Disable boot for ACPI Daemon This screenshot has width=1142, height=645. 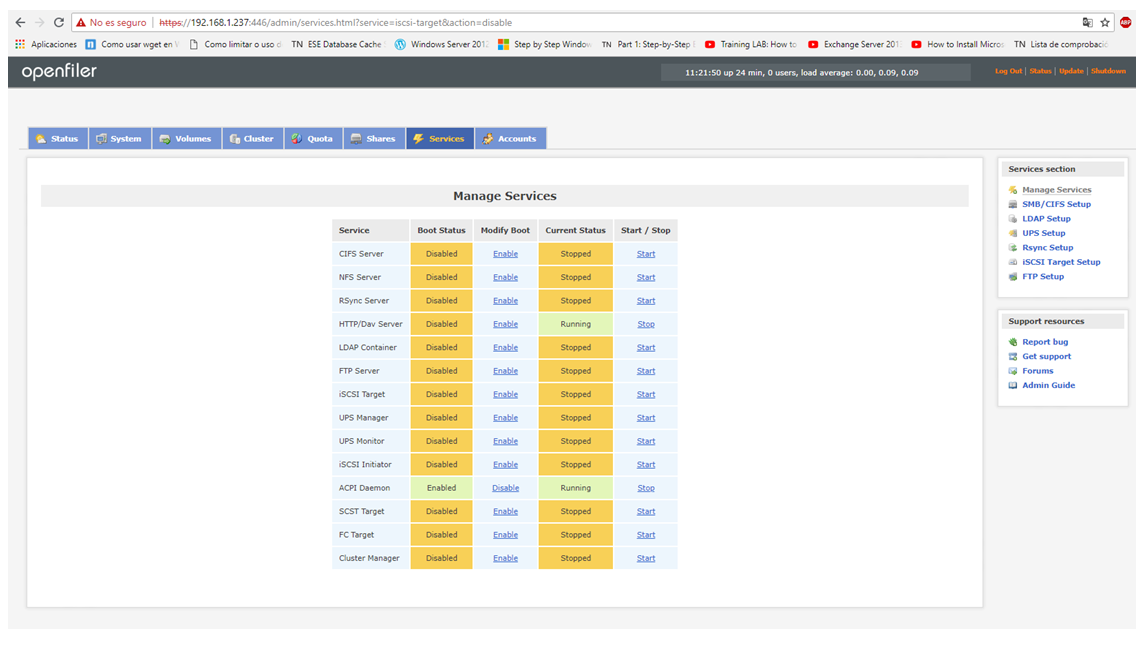click(x=505, y=488)
